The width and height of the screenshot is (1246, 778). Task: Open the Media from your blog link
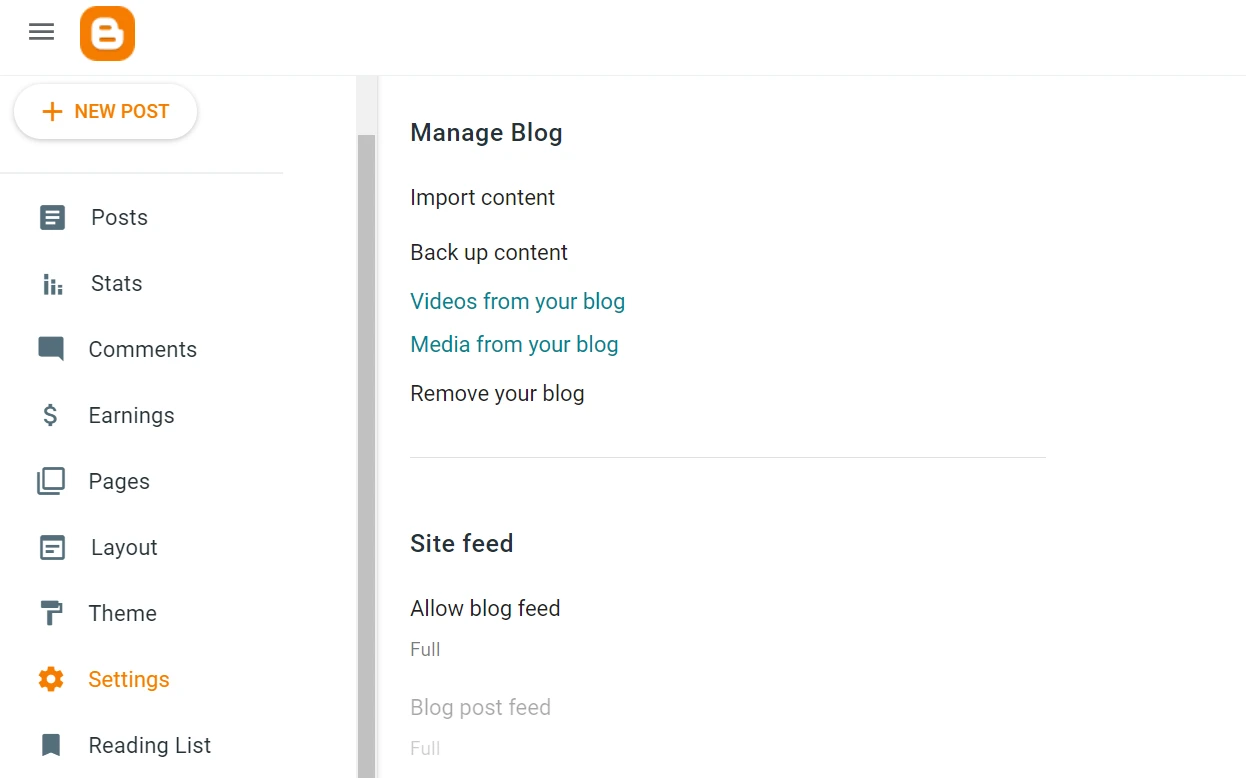pyautogui.click(x=514, y=344)
